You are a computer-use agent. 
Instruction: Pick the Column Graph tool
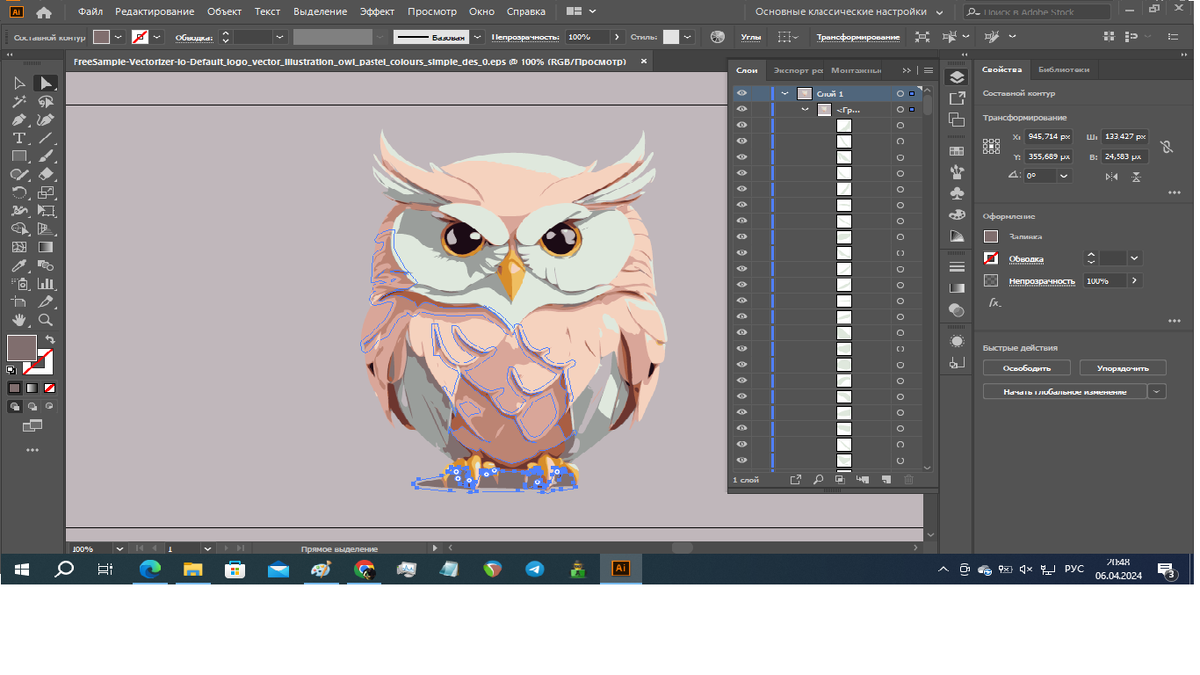(45, 284)
